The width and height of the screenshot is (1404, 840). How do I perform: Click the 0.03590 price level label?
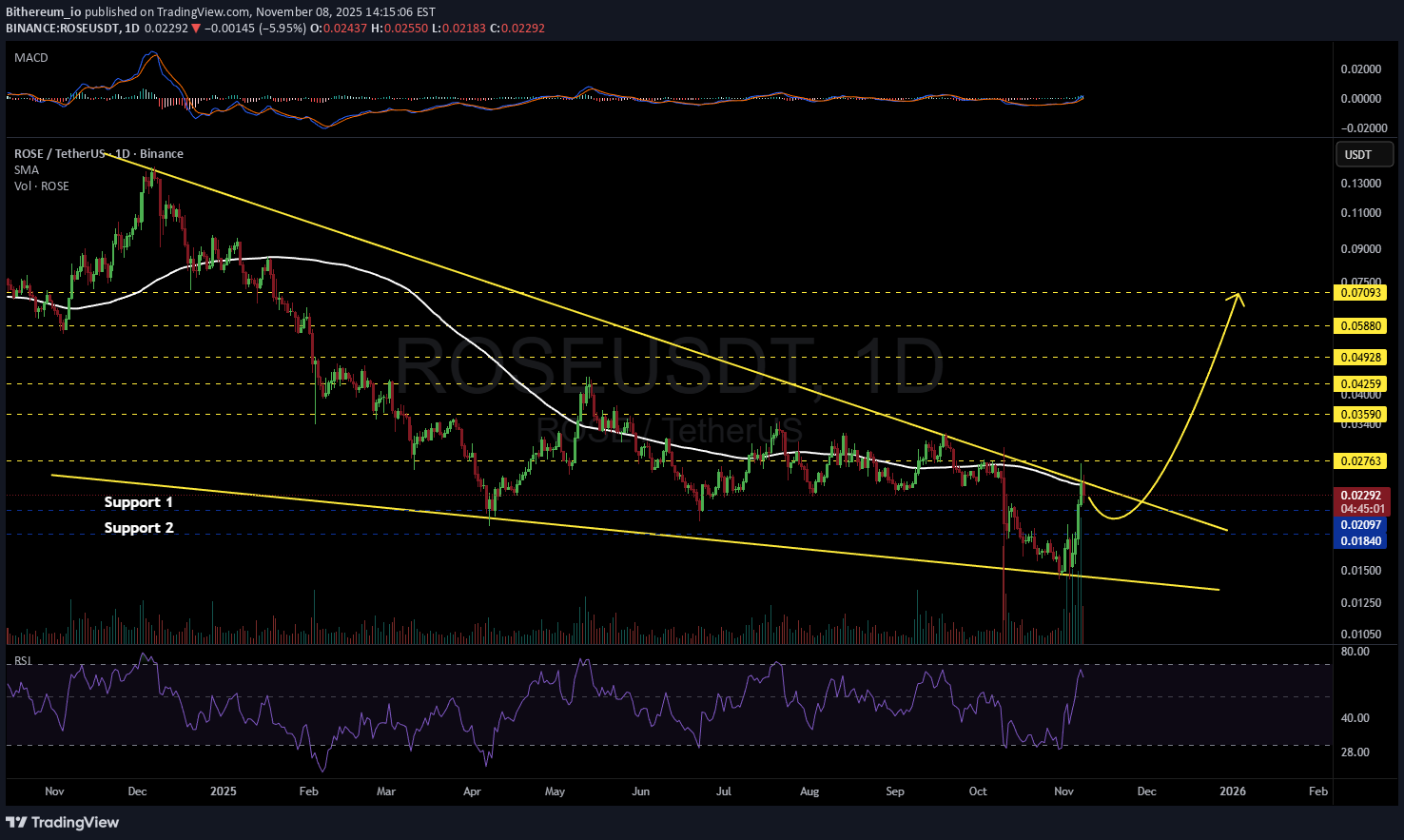(x=1361, y=415)
